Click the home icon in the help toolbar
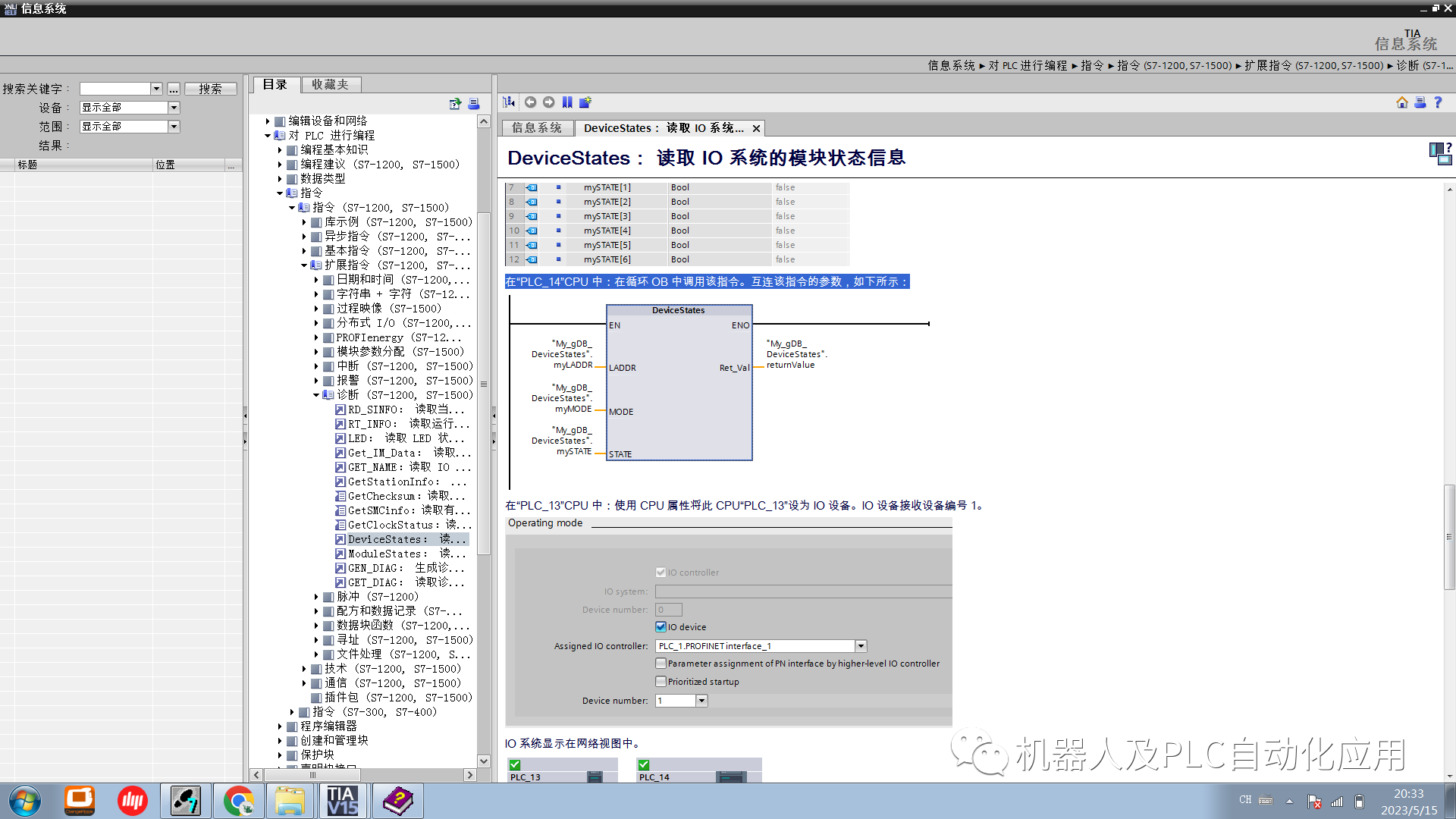 (1402, 102)
